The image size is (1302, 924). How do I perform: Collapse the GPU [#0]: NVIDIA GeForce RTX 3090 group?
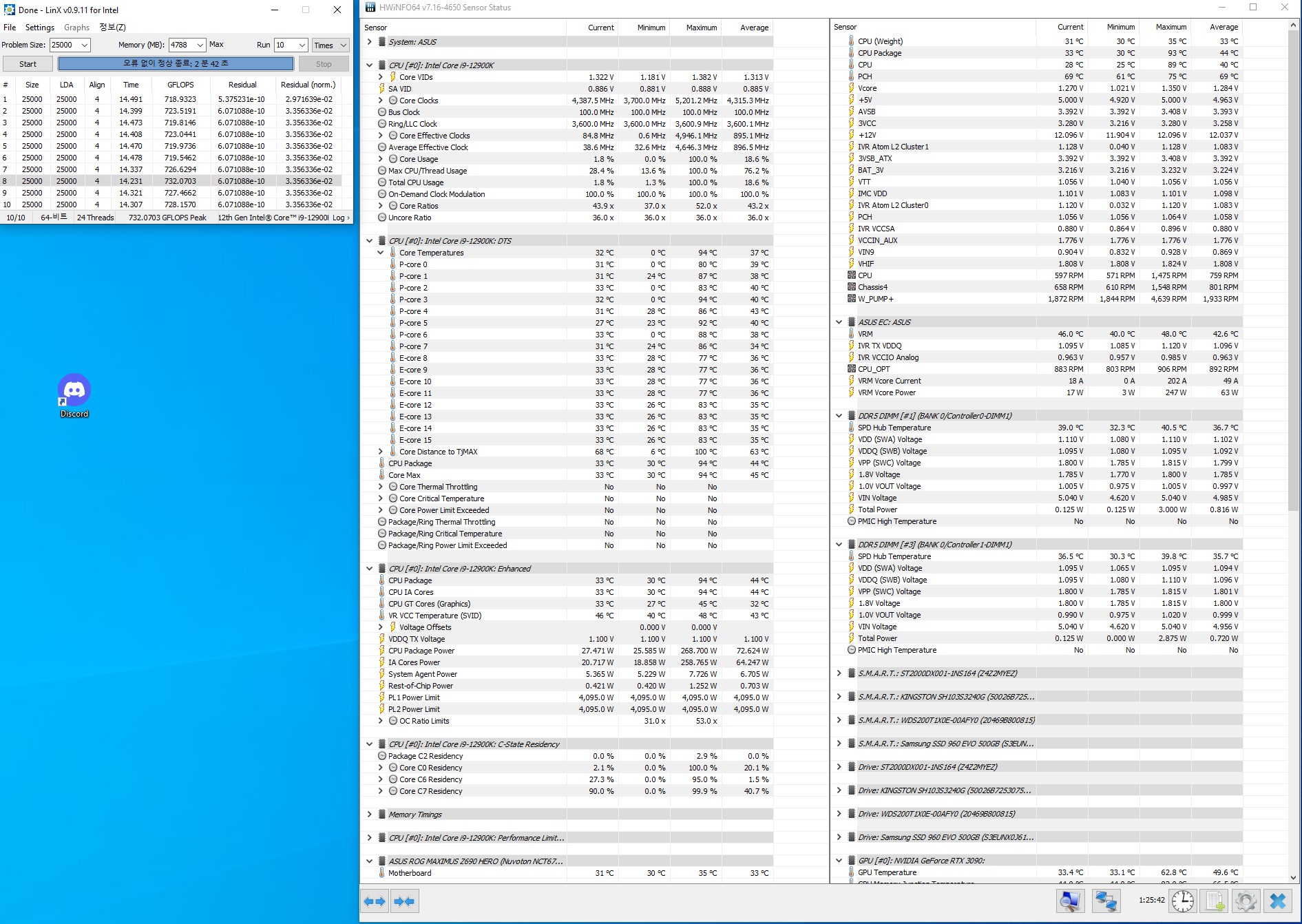coord(839,861)
